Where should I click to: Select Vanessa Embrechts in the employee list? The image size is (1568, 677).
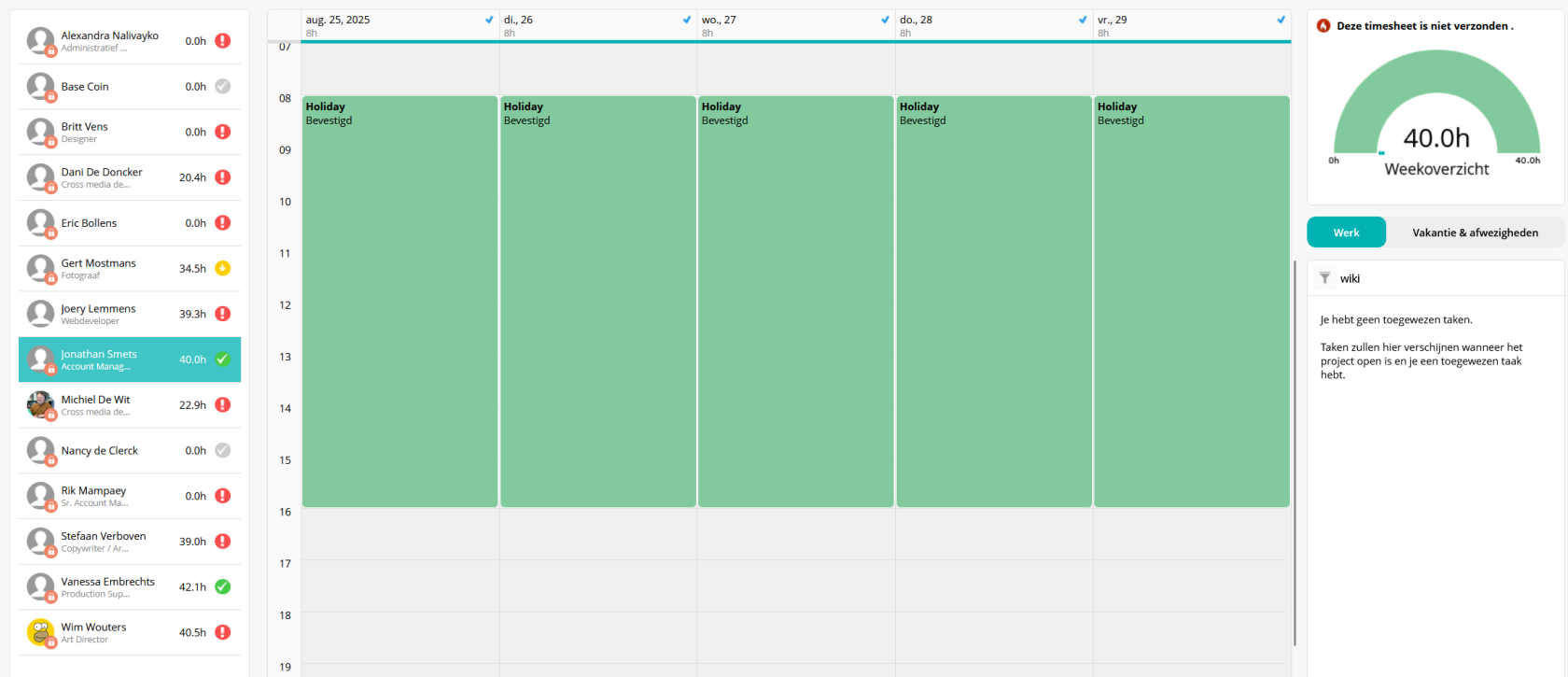tap(130, 586)
